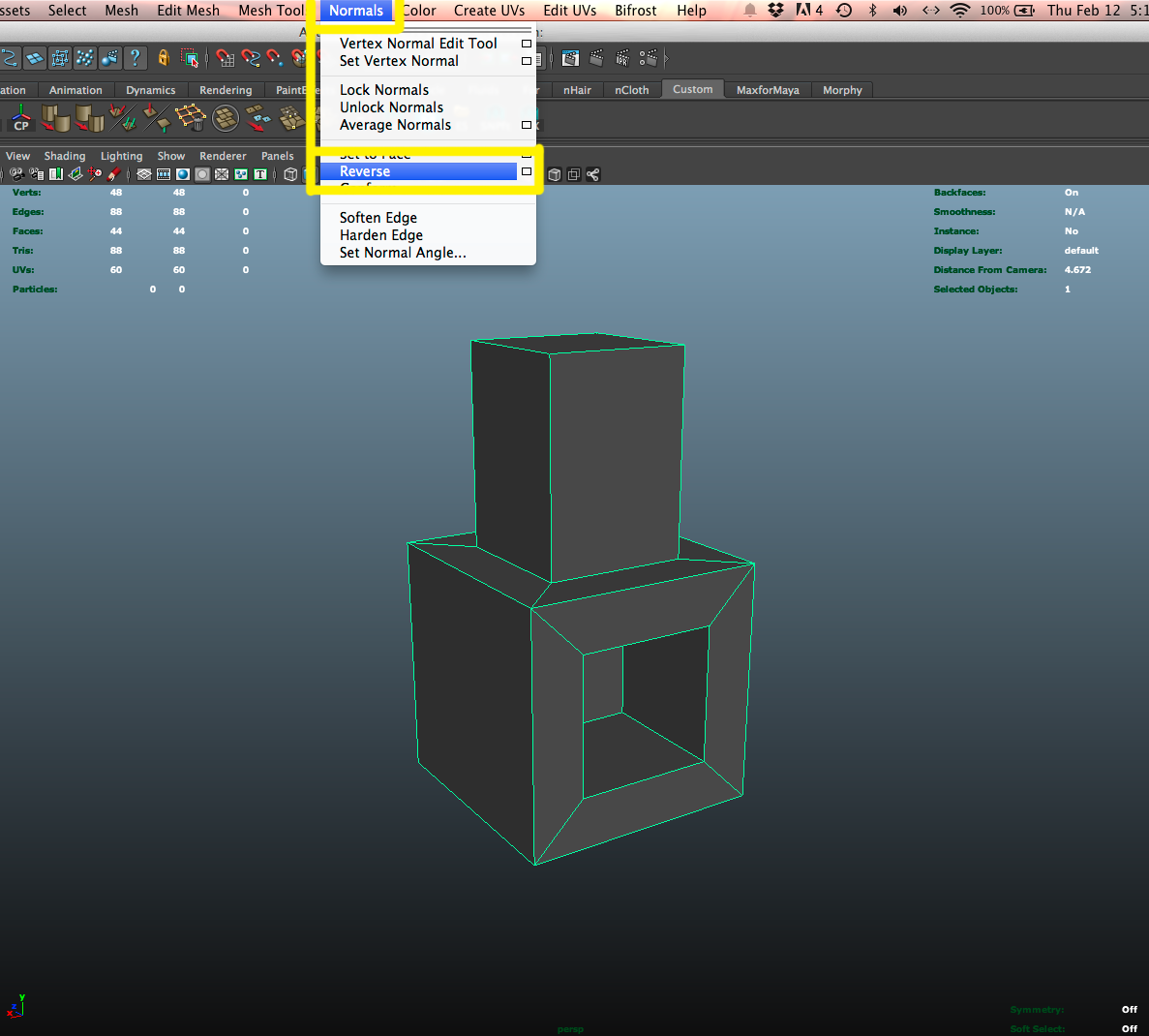The image size is (1149, 1036).
Task: Open Render Current Frame clapperboard icon
Action: point(596,58)
